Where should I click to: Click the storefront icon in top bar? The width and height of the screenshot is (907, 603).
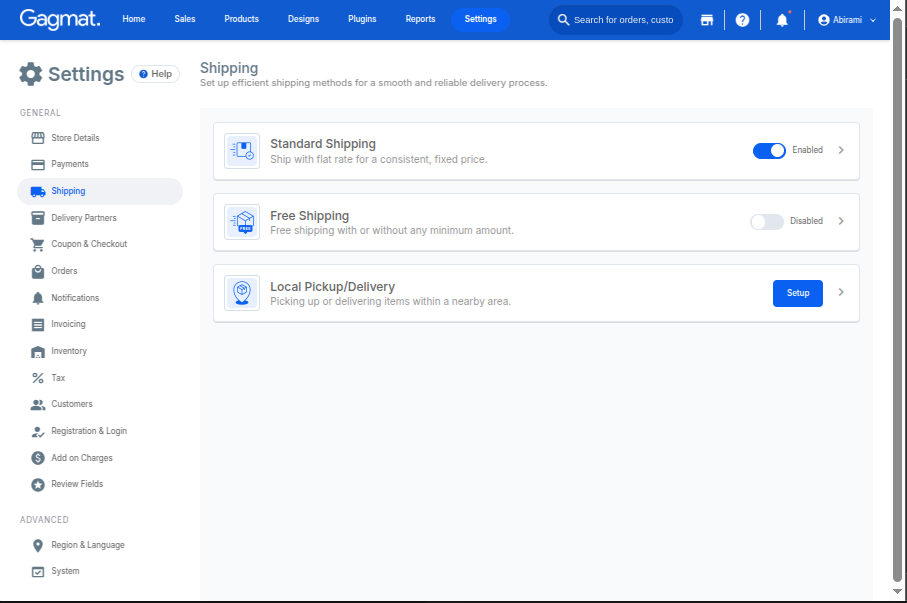[706, 20]
